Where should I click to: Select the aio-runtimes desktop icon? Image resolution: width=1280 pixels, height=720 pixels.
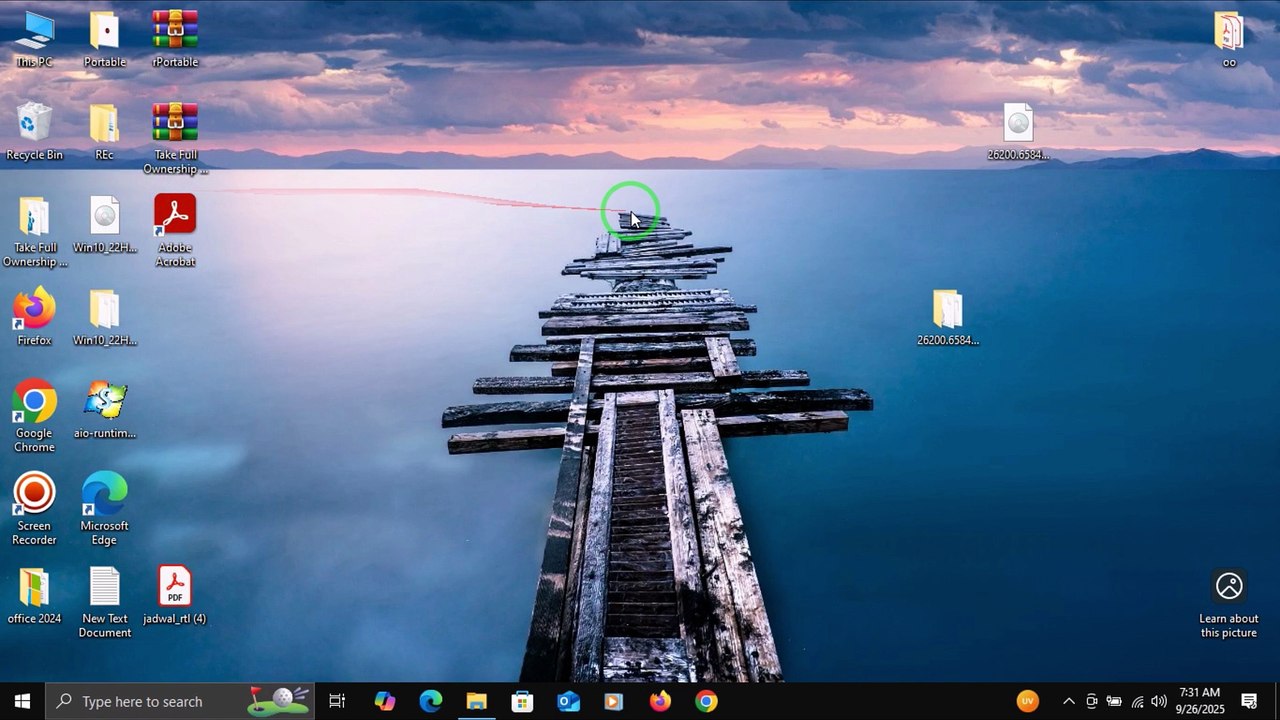(105, 410)
